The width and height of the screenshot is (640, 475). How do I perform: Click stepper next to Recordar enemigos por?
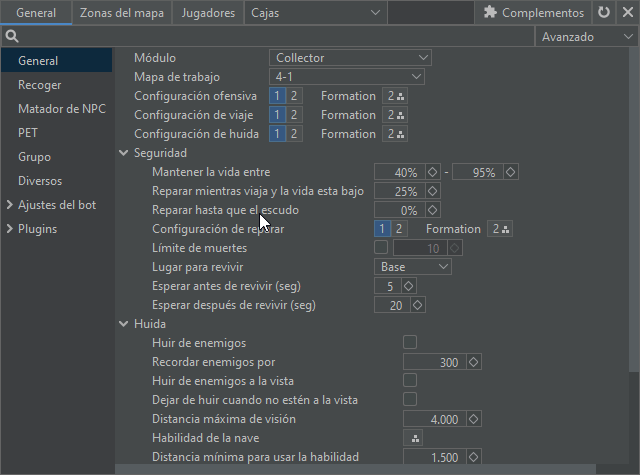click(x=474, y=362)
